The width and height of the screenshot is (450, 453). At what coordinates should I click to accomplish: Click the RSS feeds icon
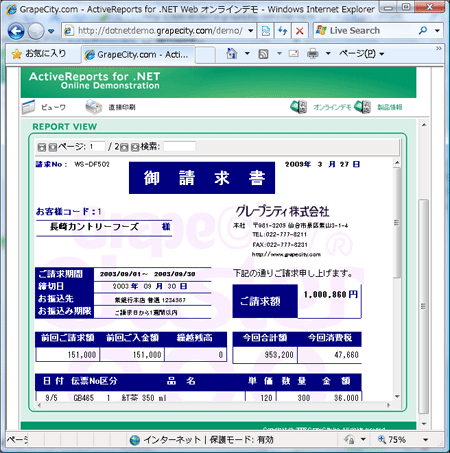(x=263, y=54)
